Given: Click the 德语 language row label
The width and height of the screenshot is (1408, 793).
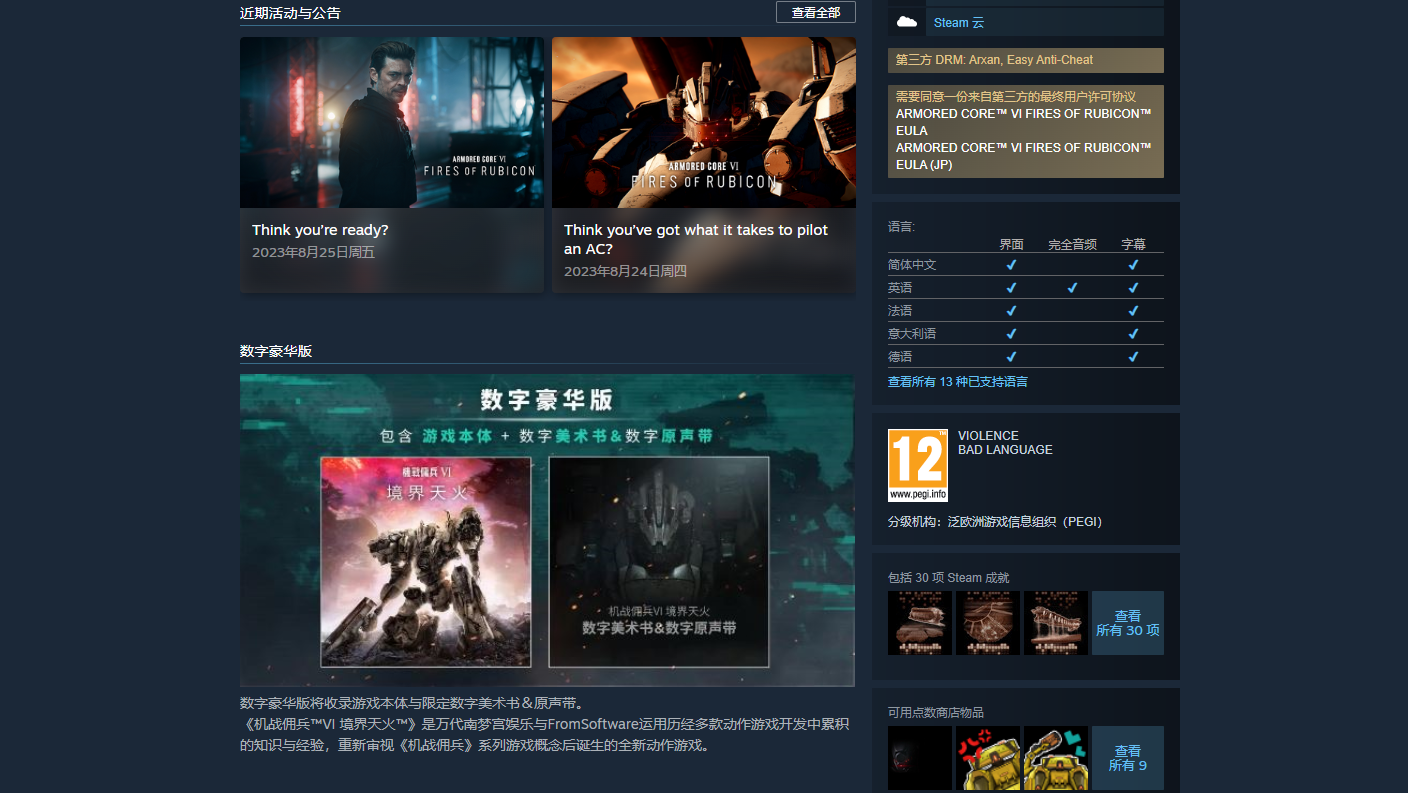Looking at the screenshot, I should 900,357.
